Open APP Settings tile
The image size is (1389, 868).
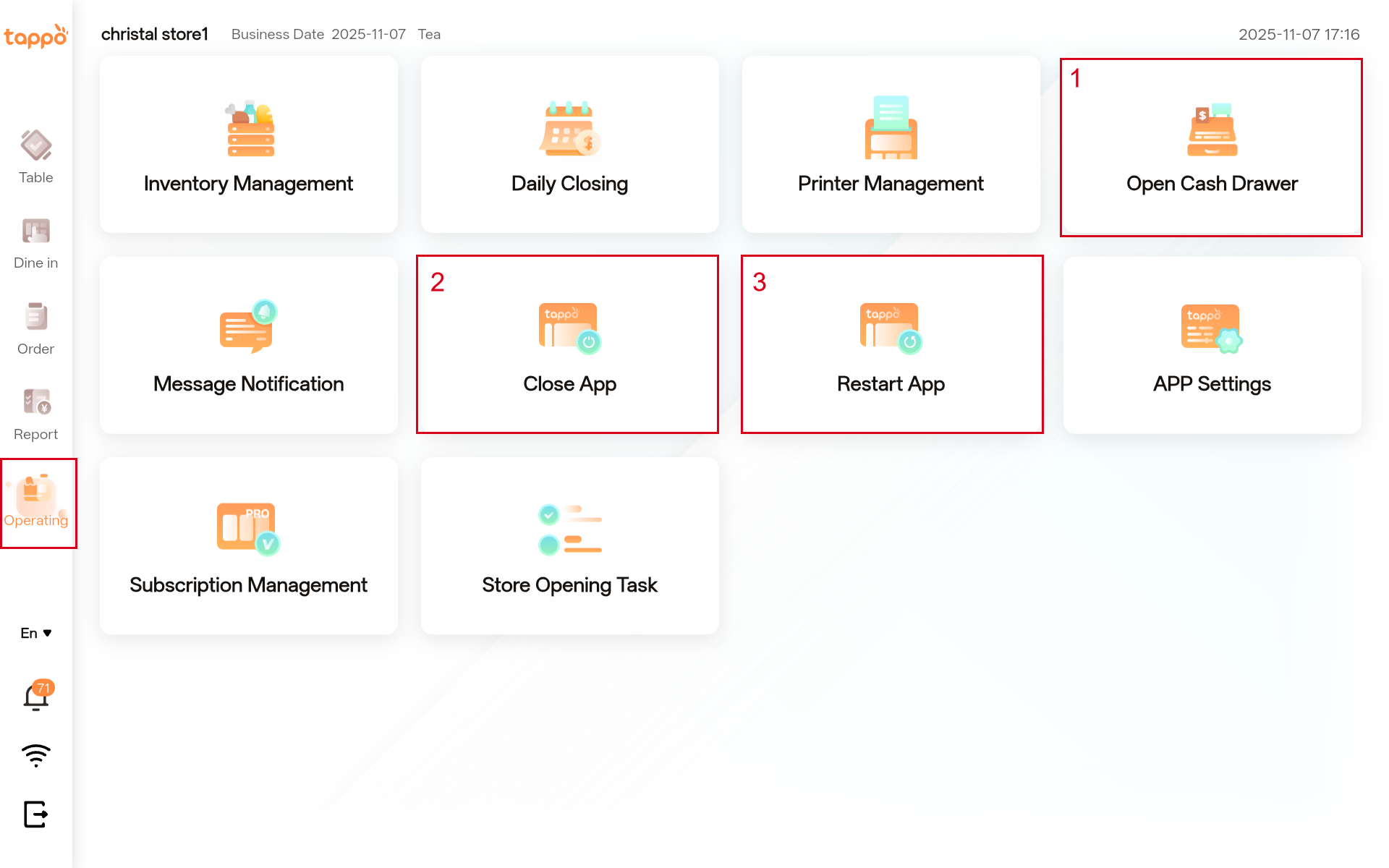point(1212,345)
